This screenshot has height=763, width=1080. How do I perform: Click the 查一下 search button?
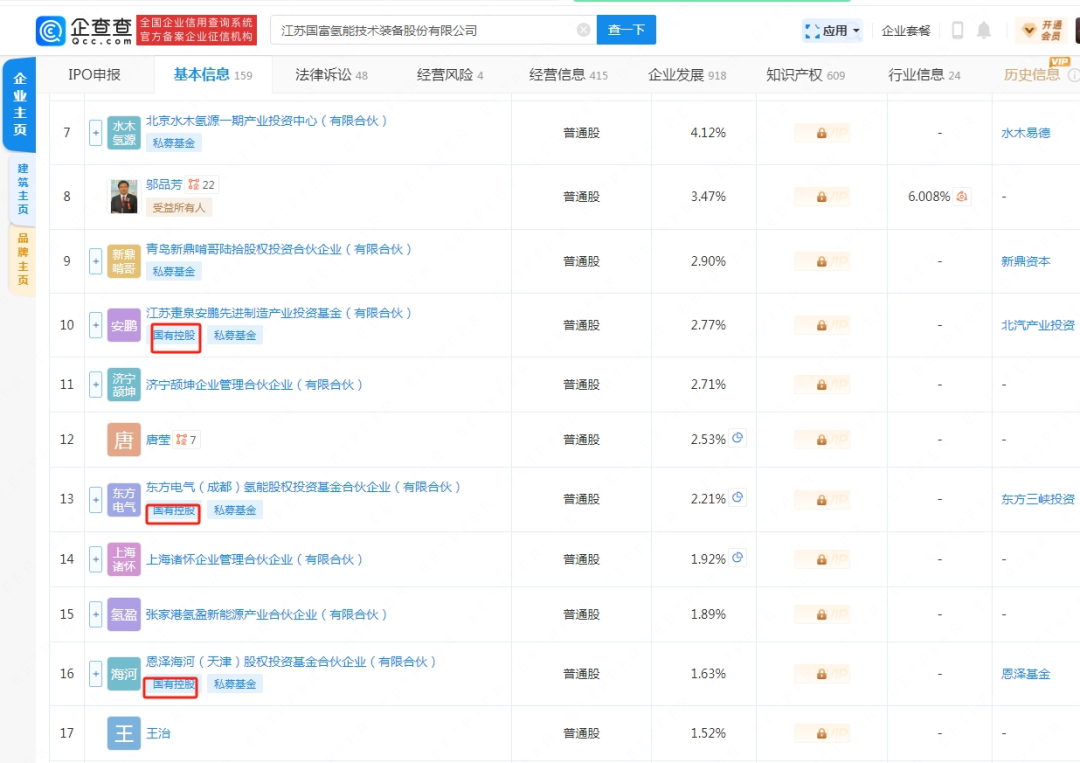pos(626,30)
